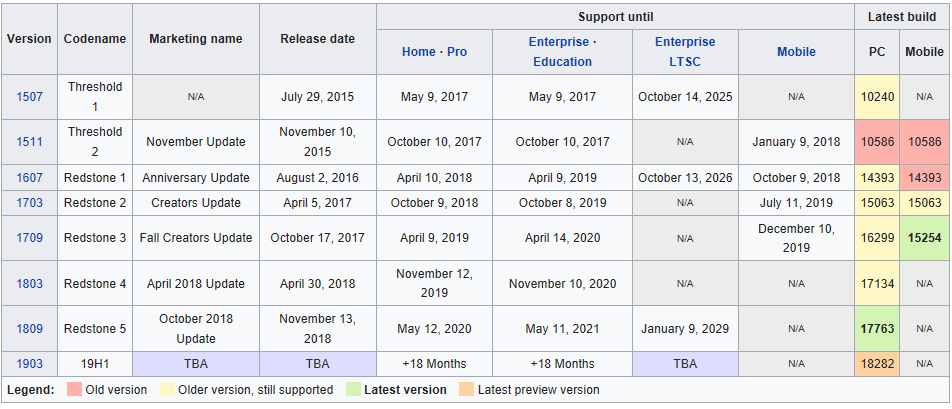Click the 1803 version link
The width and height of the screenshot is (952, 409).
tap(29, 284)
